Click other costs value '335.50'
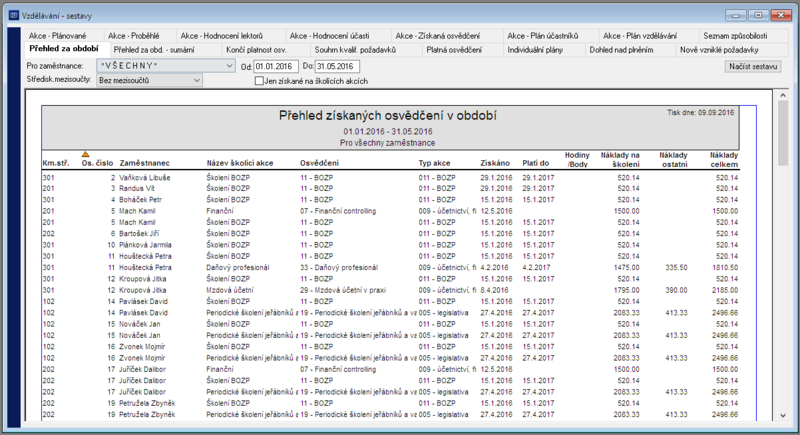Viewport: 800px width, 435px height. click(677, 268)
